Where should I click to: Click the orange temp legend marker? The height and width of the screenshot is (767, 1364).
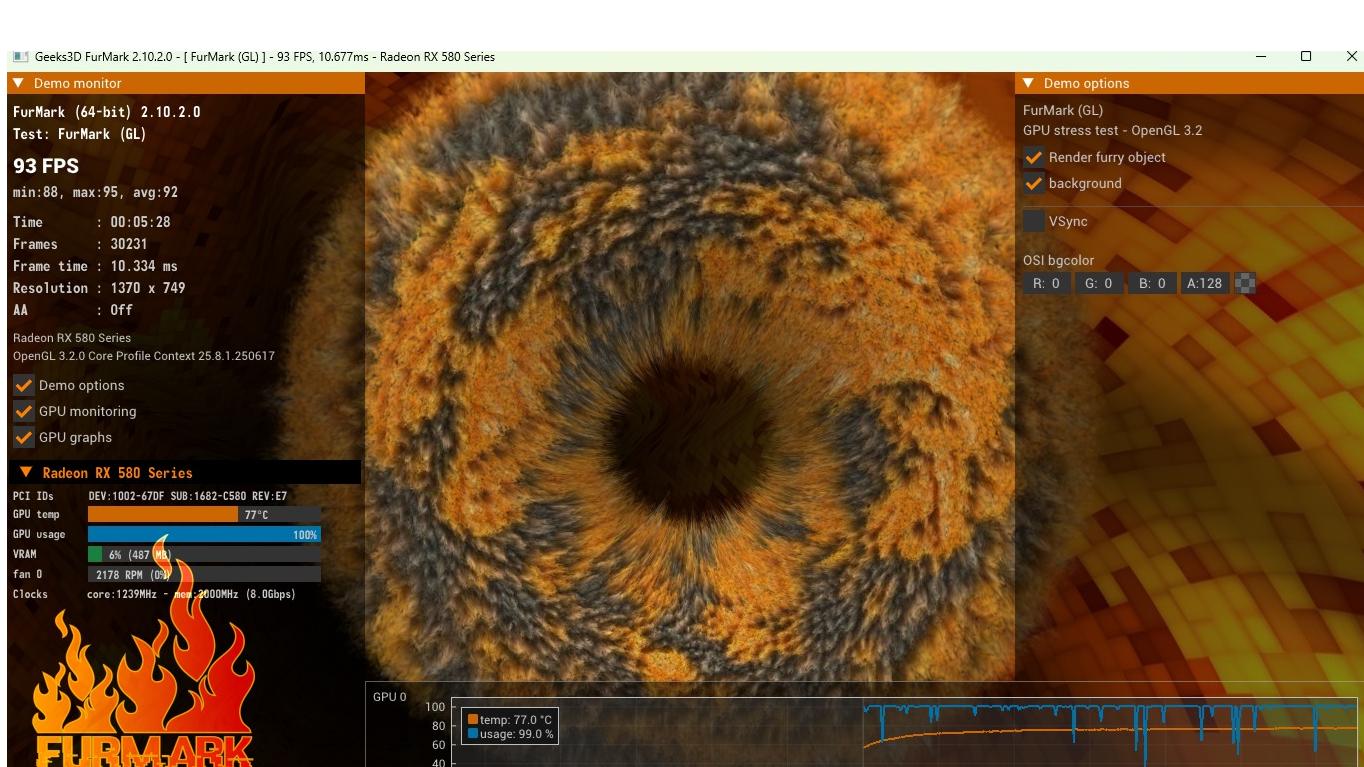click(473, 720)
